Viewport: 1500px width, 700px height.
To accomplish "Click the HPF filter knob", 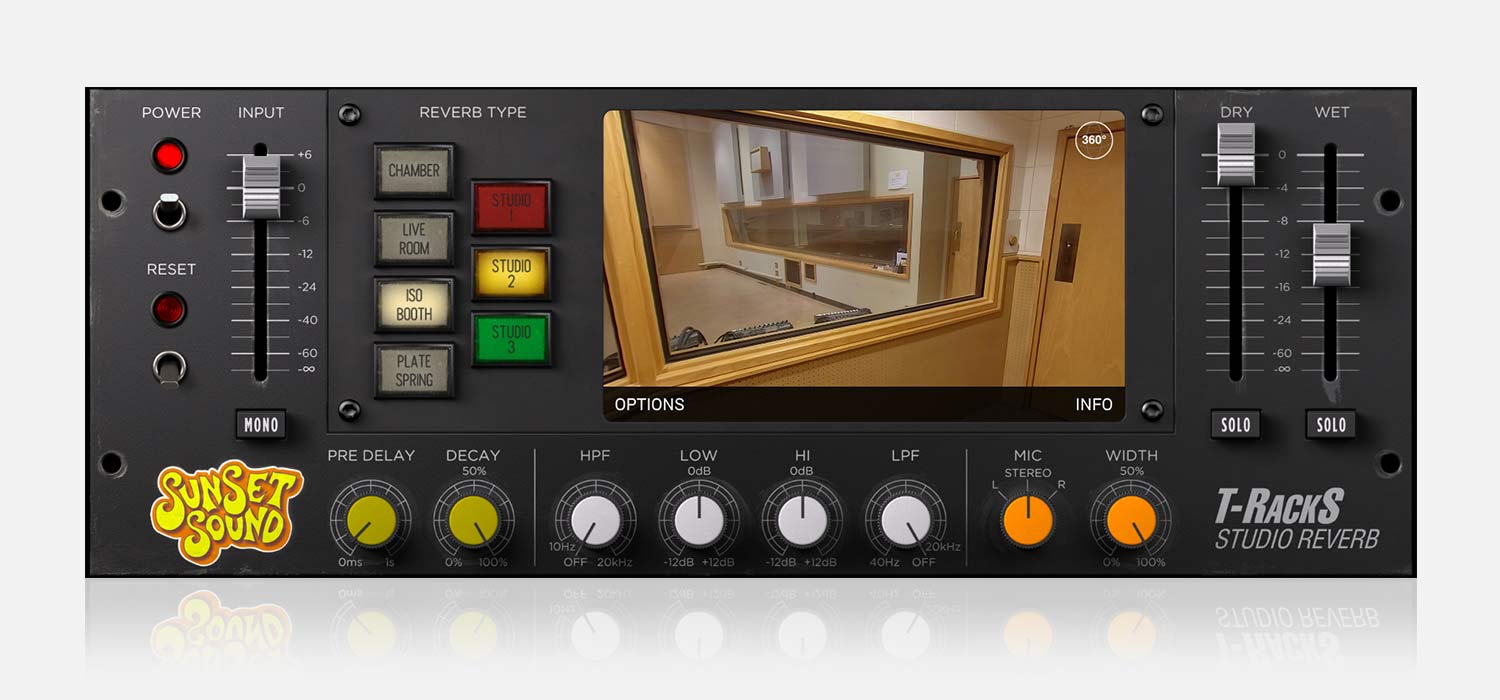I will pyautogui.click(x=595, y=521).
